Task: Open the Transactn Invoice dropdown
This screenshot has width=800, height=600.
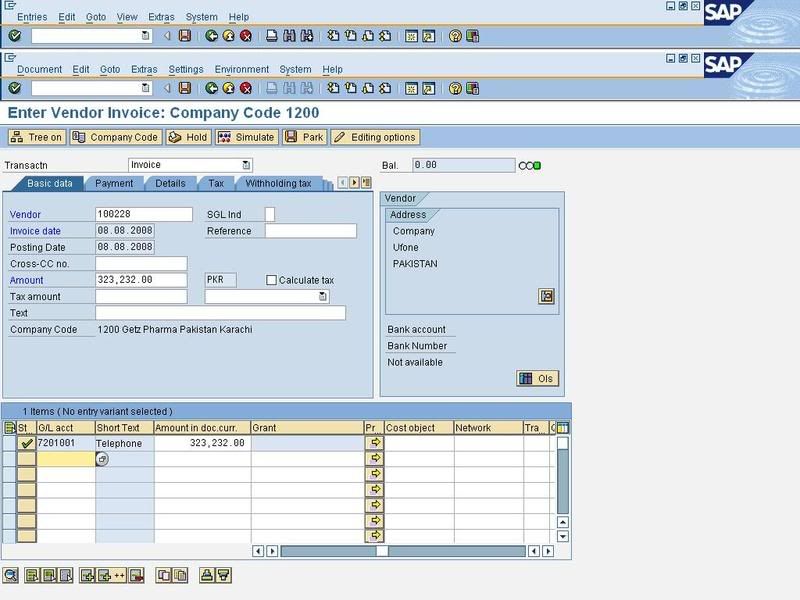Action: [246, 165]
